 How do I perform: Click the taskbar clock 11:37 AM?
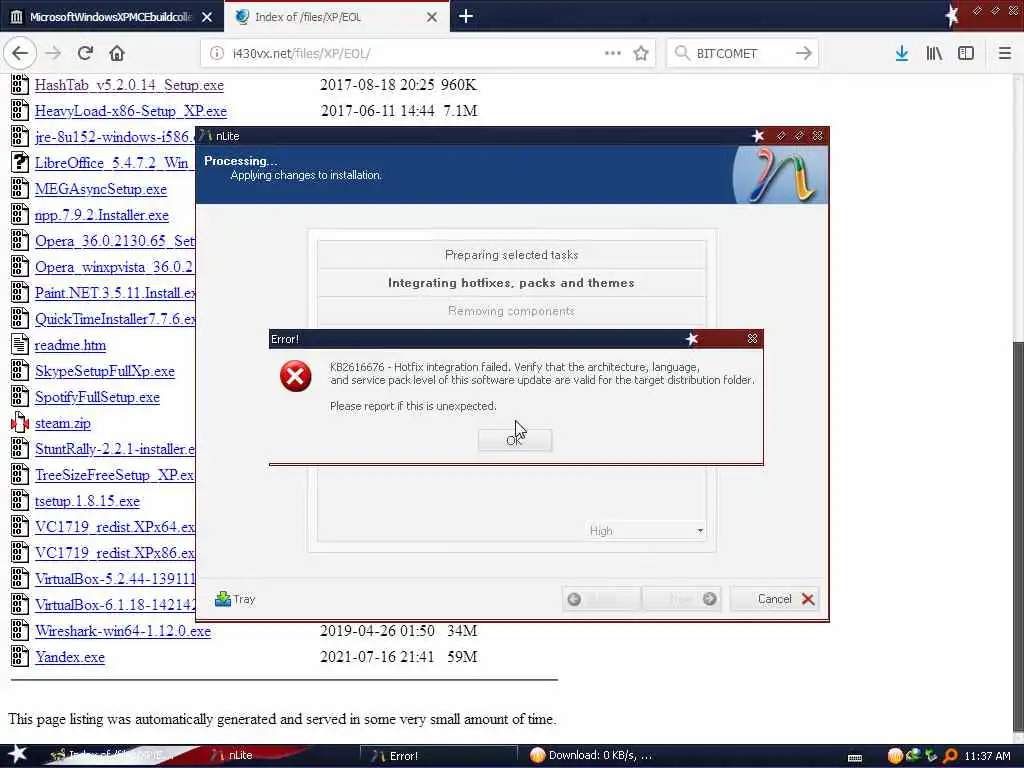coord(987,756)
